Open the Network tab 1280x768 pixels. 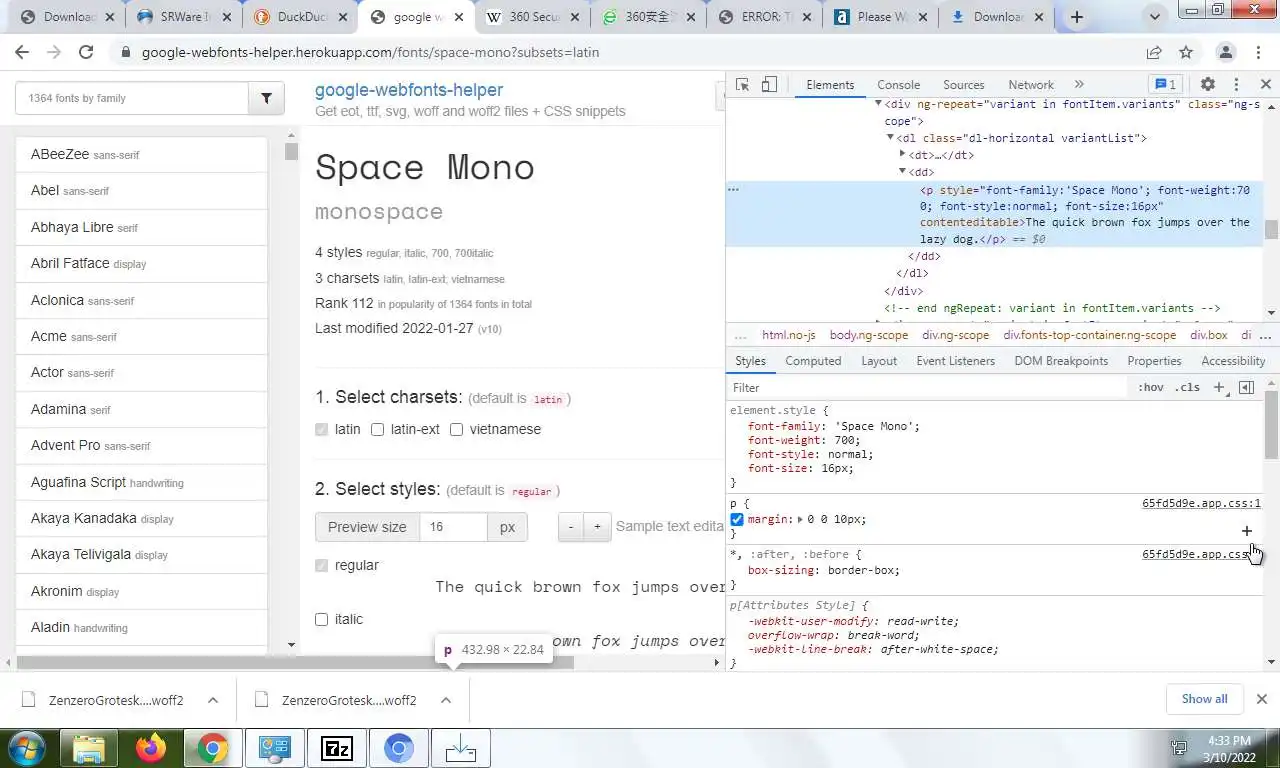pos(1031,85)
